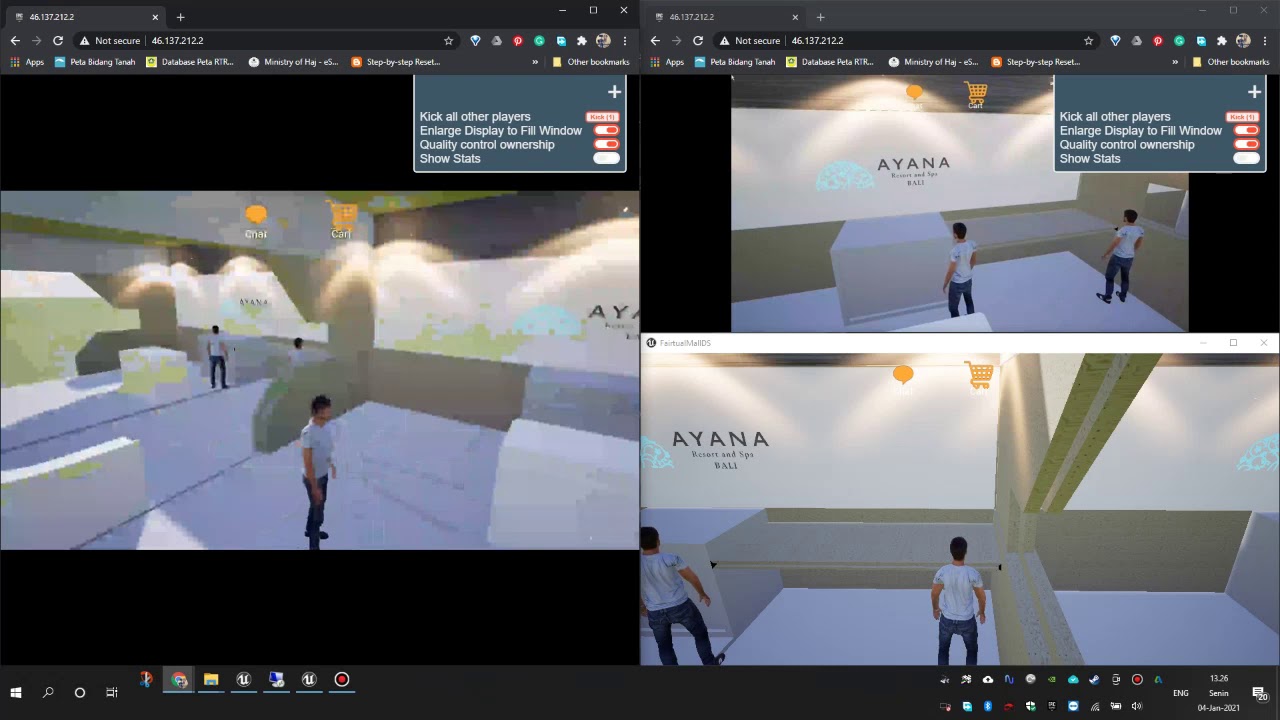Click Not secure warning in left browser

(x=109, y=41)
